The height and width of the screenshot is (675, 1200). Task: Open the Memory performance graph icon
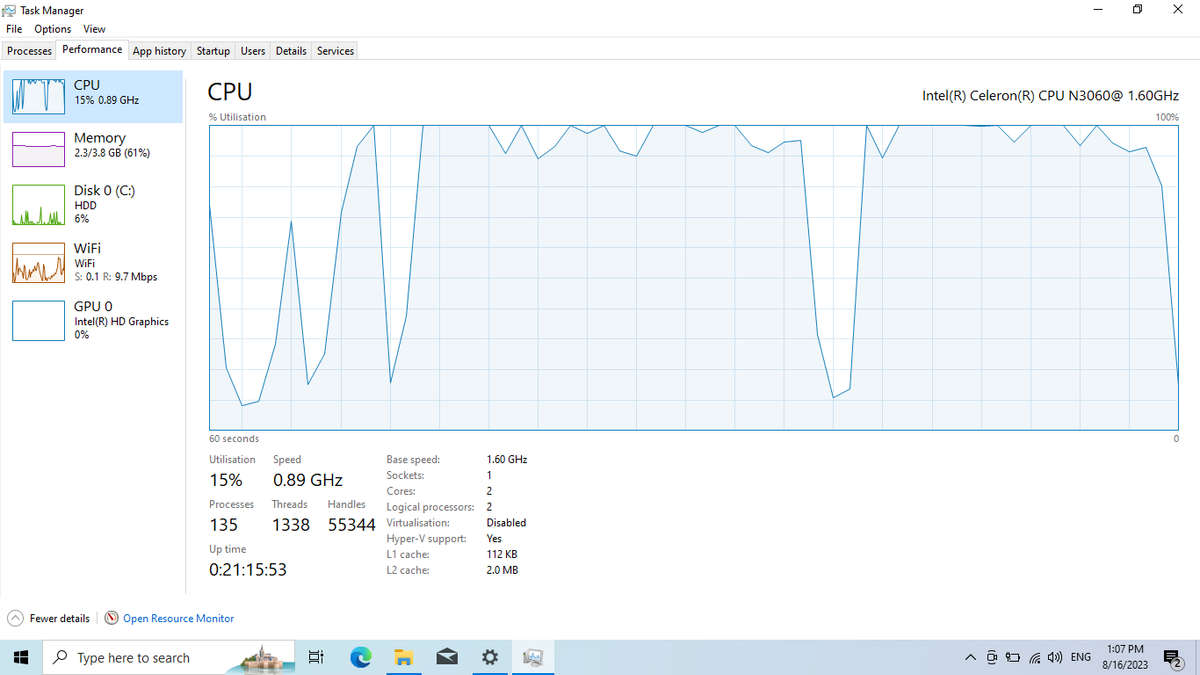click(x=38, y=148)
